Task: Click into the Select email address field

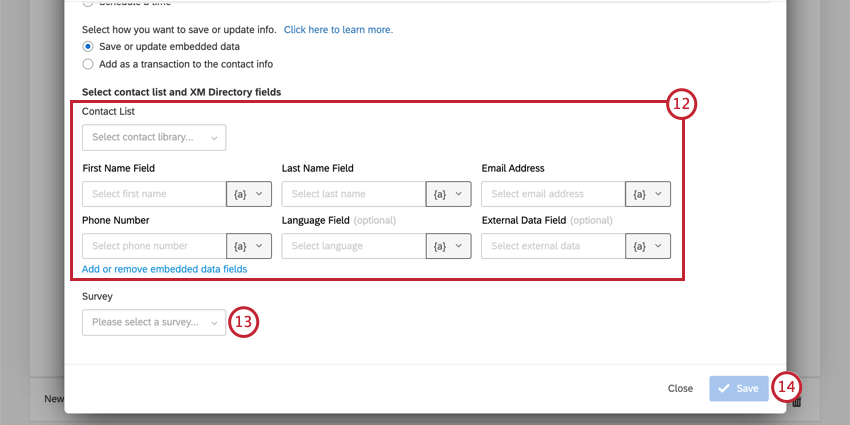Action: pos(553,194)
